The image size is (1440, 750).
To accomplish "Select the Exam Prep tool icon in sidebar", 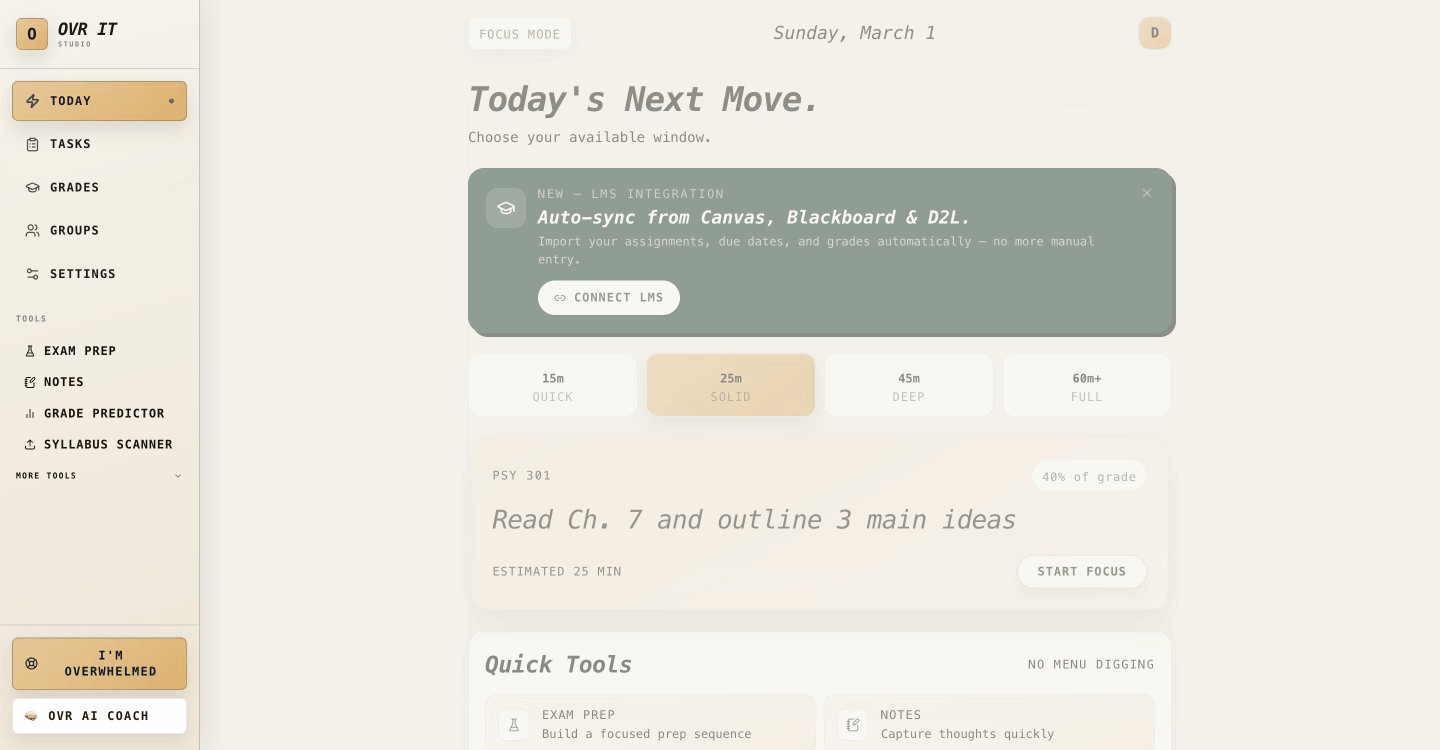I will point(30,350).
